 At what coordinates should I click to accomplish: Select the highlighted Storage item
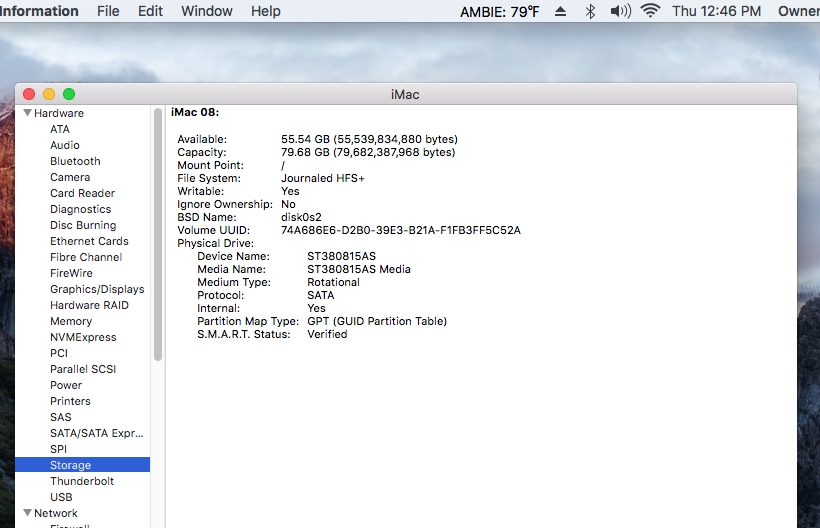tap(82, 465)
